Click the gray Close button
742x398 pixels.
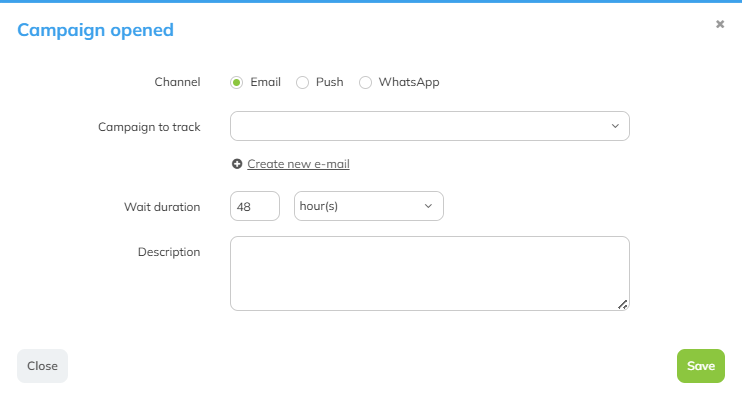click(x=42, y=366)
